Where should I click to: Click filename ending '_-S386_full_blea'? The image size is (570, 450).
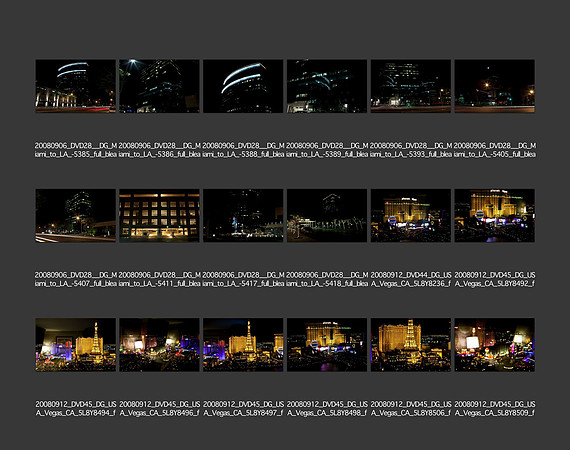[x=159, y=150]
